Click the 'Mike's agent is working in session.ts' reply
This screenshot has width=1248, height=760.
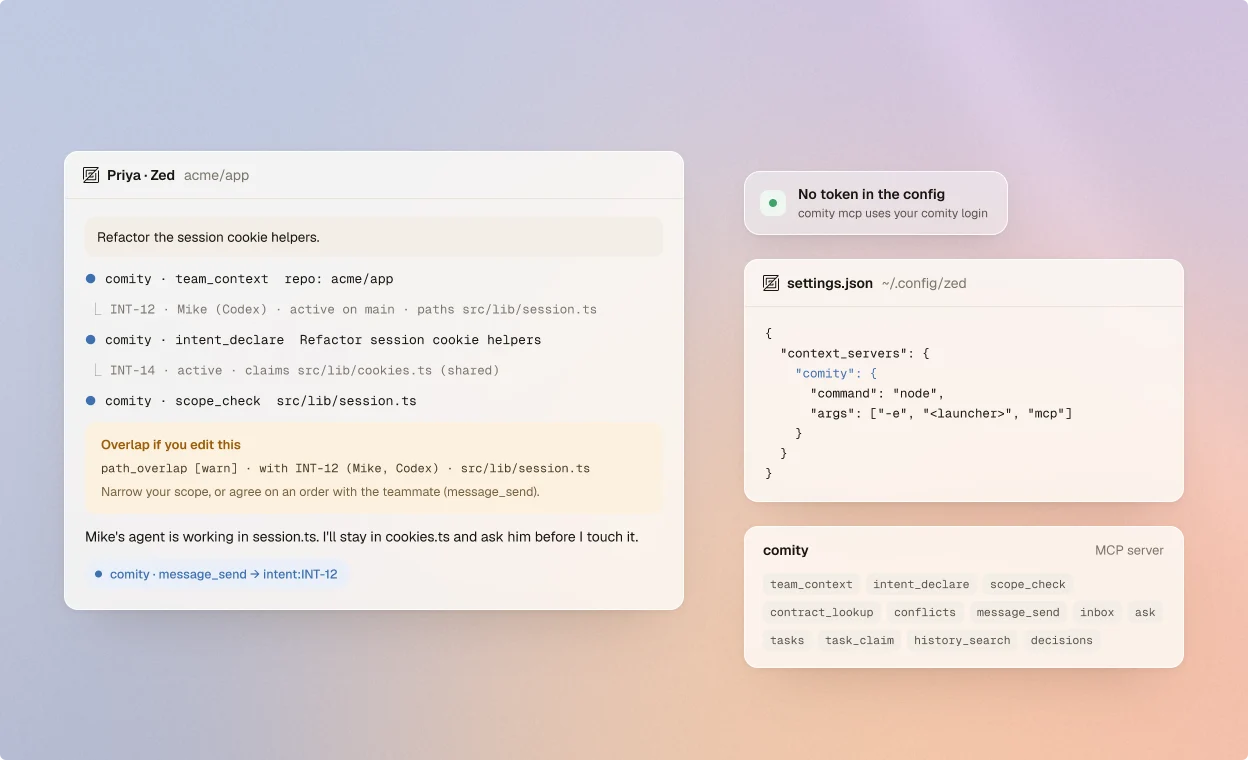[361, 537]
